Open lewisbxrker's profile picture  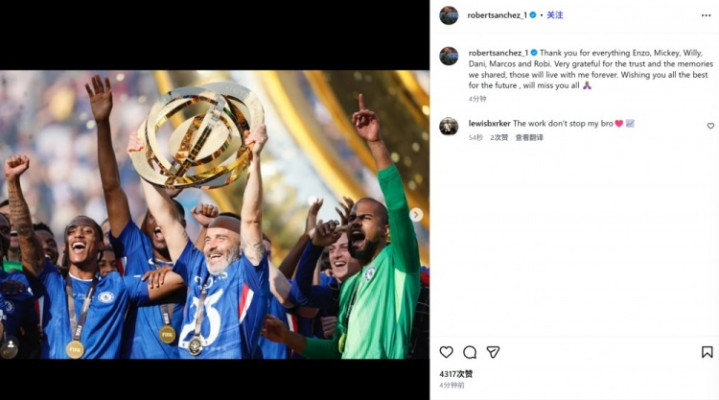click(449, 126)
